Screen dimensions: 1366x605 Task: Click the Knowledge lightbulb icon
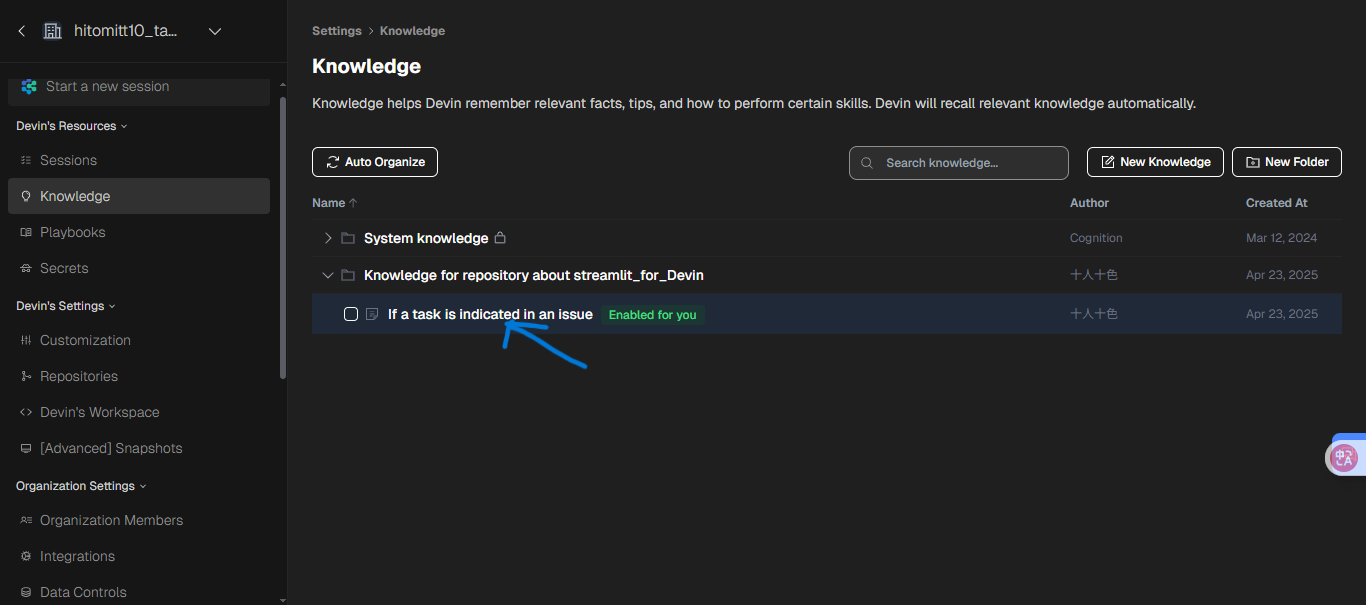coord(26,196)
